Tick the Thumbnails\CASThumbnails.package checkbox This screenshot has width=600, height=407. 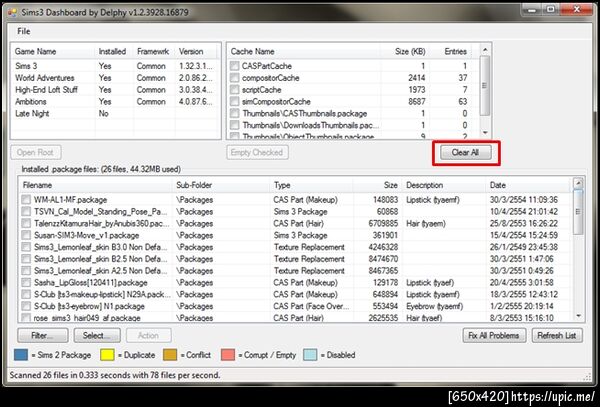(x=235, y=113)
